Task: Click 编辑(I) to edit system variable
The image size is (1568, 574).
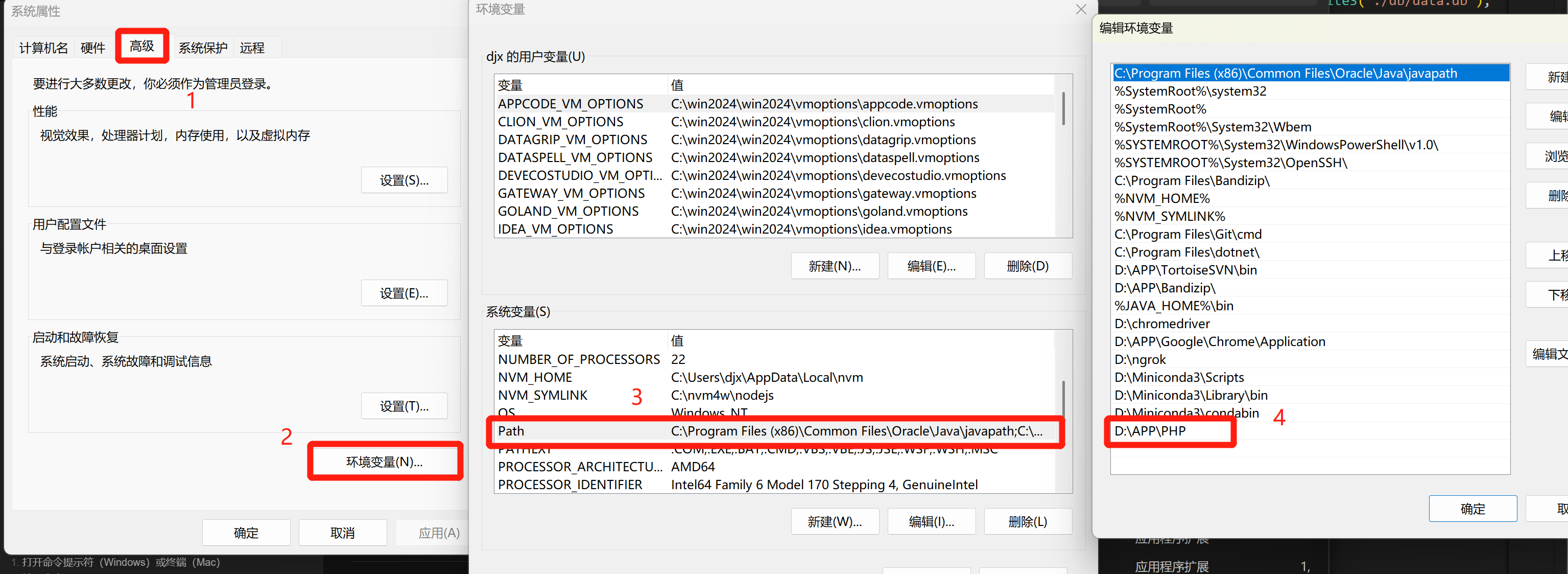Action: [931, 521]
